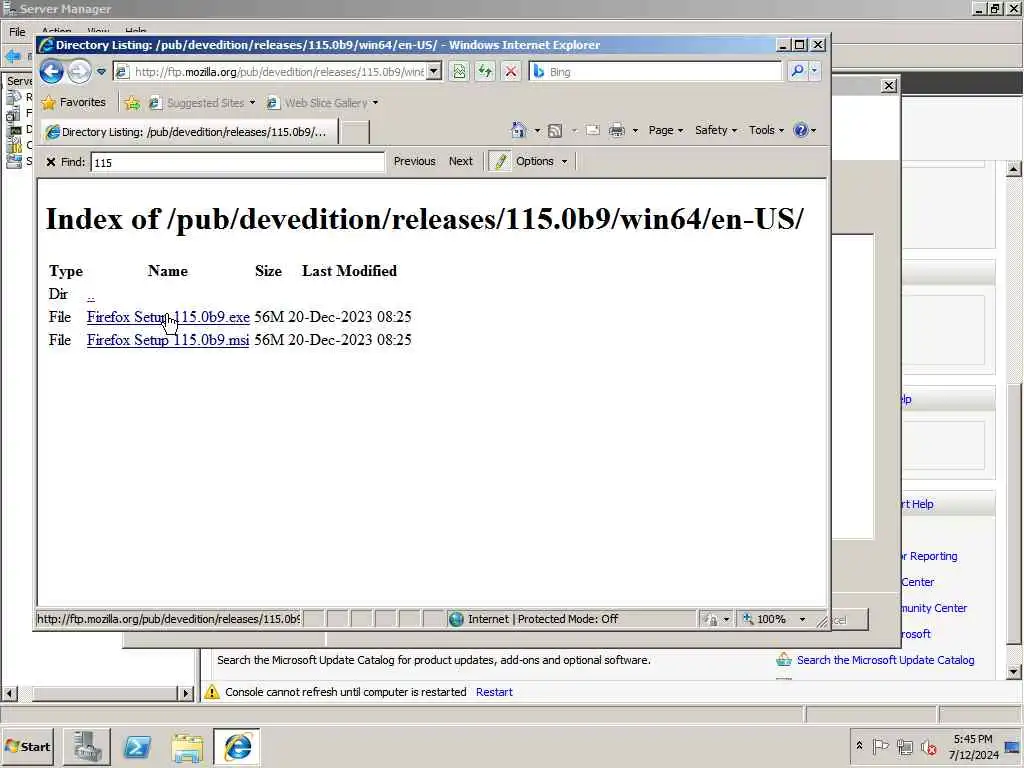Open Server Manager from taskbar

(87, 747)
